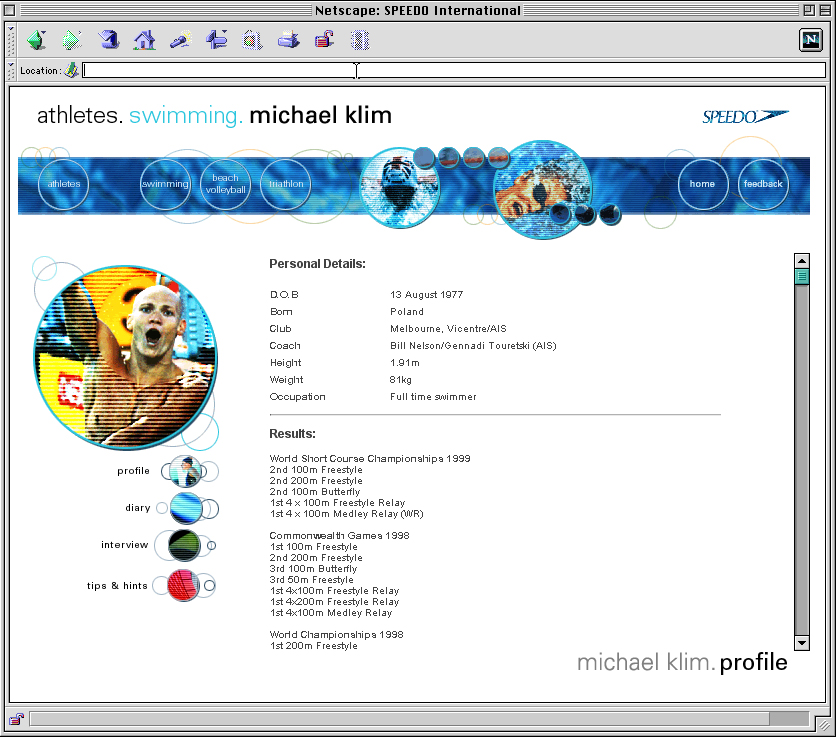836x737 pixels.
Task: Focus the Location URL field
Action: [x=450, y=70]
